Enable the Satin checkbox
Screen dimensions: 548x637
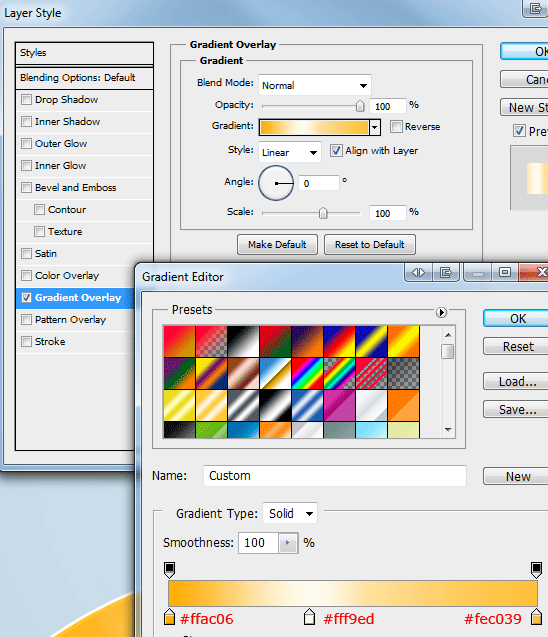[x=26, y=254]
